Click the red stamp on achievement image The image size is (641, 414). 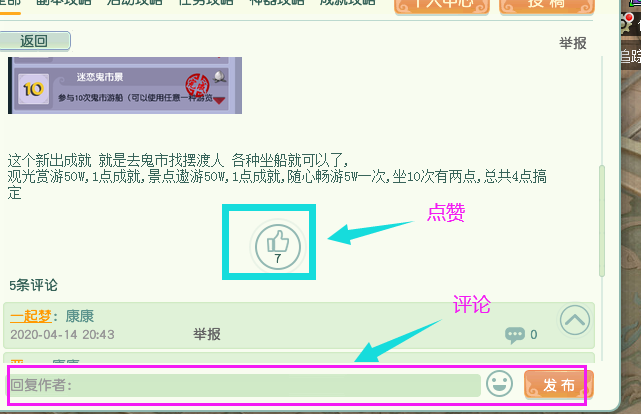coord(197,86)
